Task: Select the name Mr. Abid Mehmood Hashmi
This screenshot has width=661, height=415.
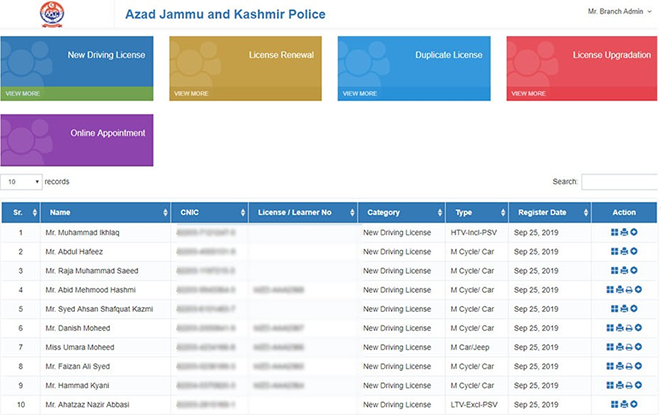Action: click(91, 290)
